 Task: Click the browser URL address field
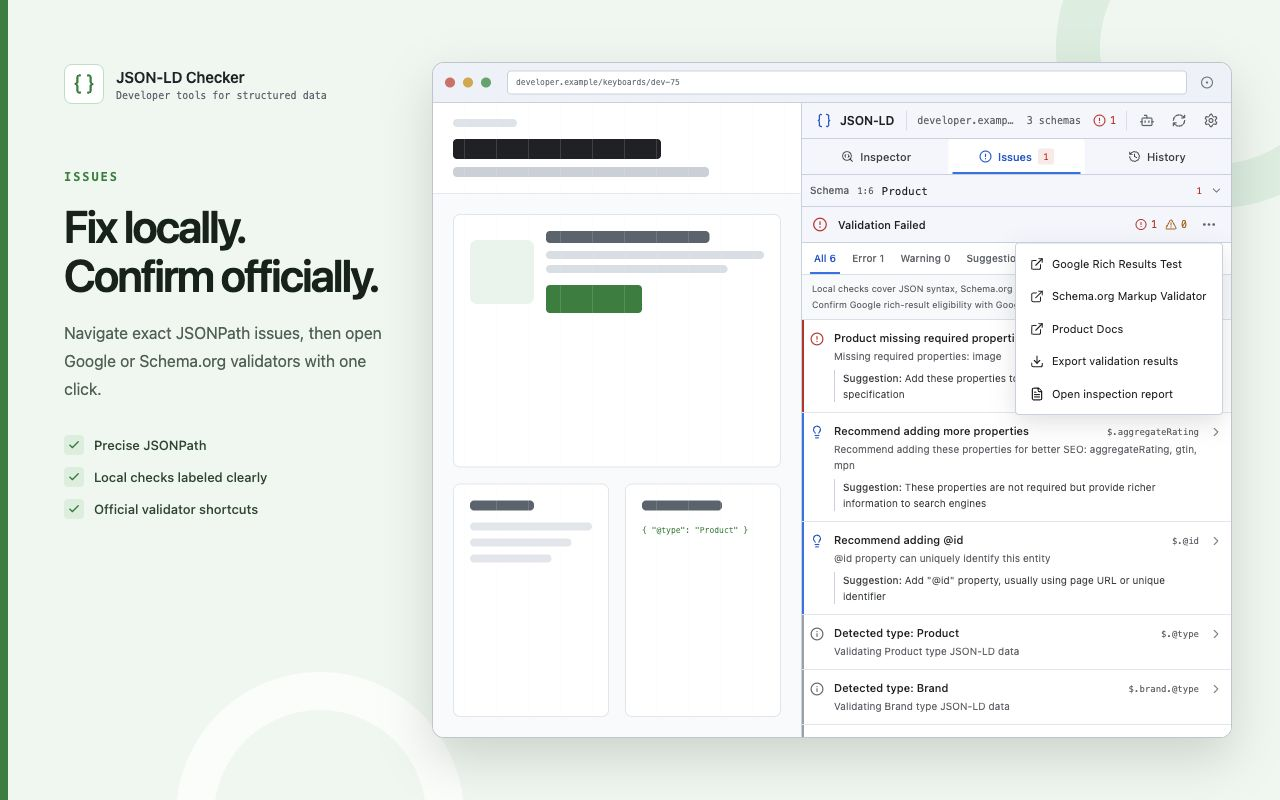coord(847,82)
